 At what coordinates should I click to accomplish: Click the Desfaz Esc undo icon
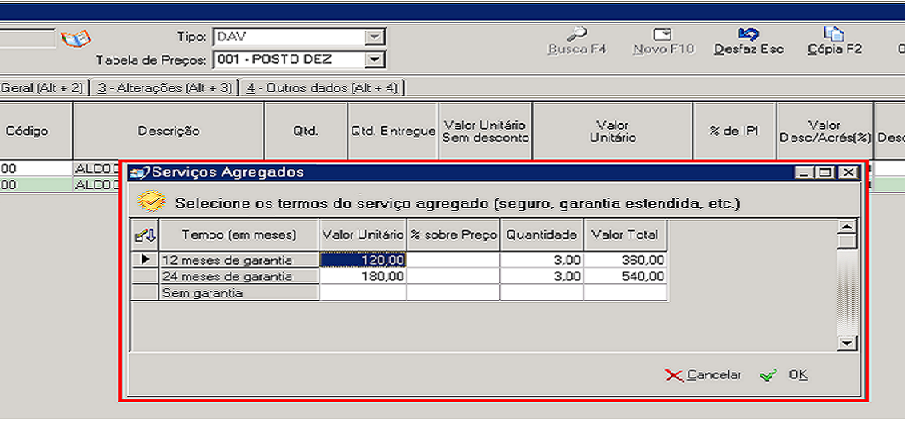click(x=748, y=33)
